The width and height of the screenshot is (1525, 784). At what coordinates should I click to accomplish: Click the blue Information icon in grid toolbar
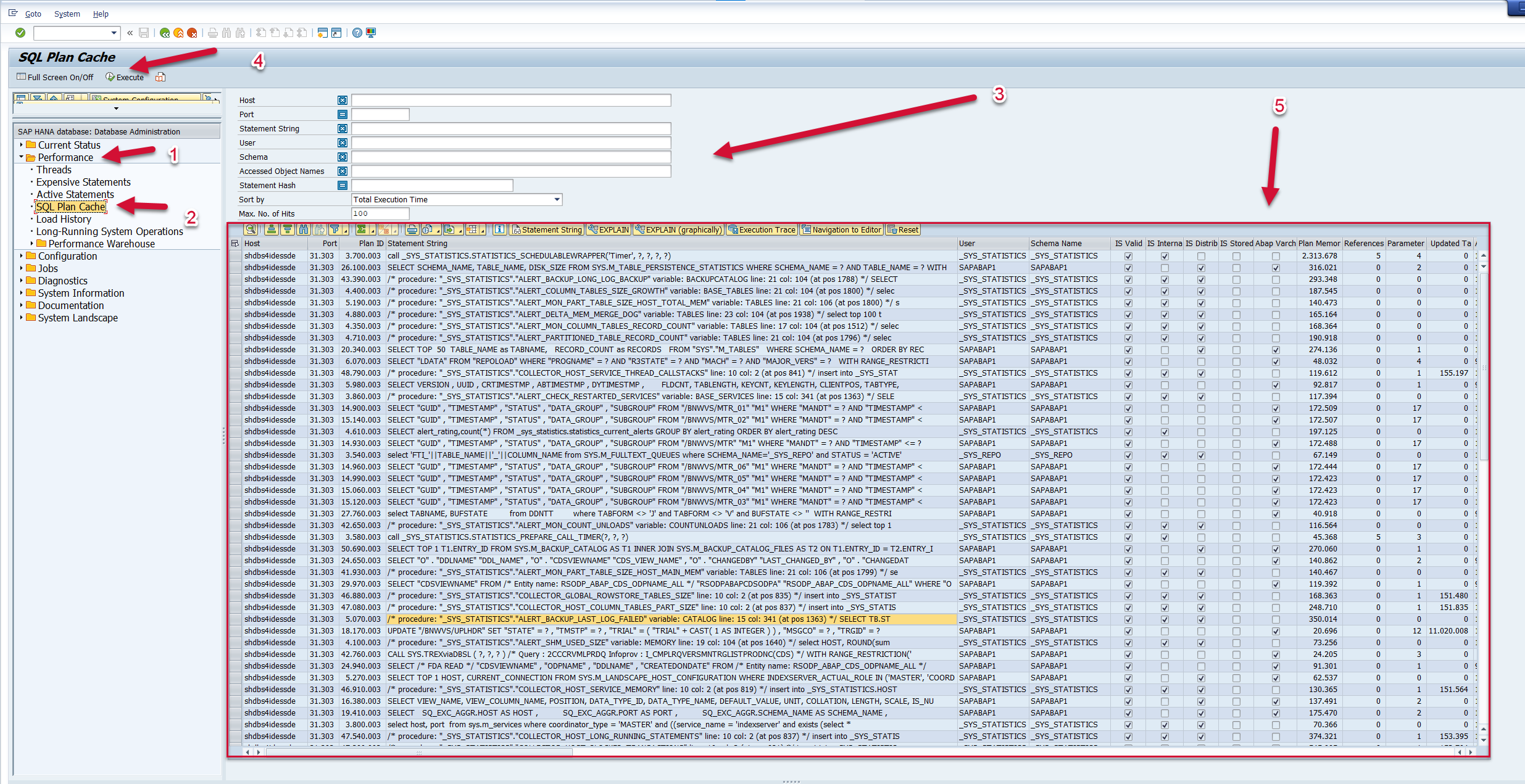click(x=499, y=229)
